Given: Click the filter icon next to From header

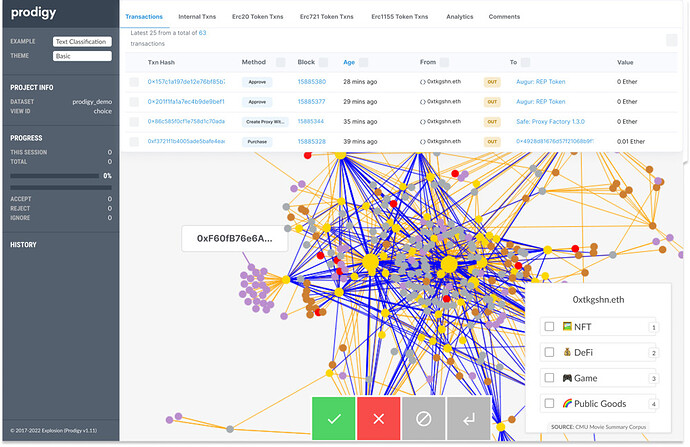Looking at the screenshot, I should pyautogui.click(x=444, y=62).
